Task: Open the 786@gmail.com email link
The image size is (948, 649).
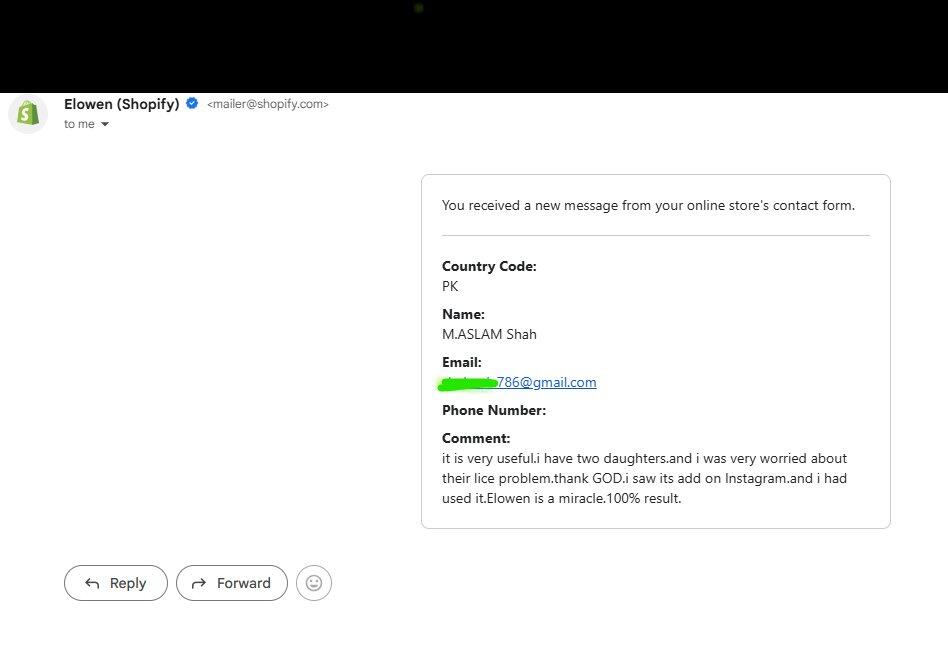Action: pos(547,382)
